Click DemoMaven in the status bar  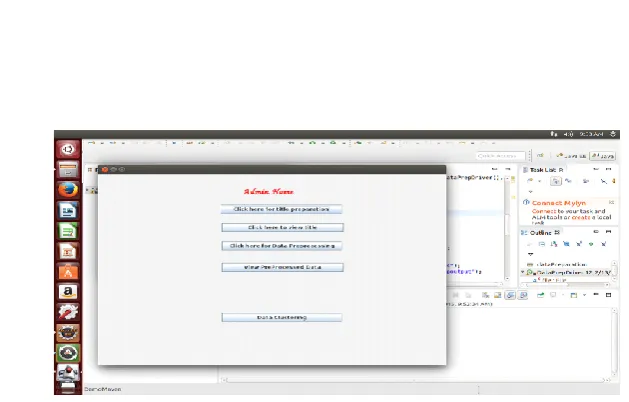(x=103, y=389)
